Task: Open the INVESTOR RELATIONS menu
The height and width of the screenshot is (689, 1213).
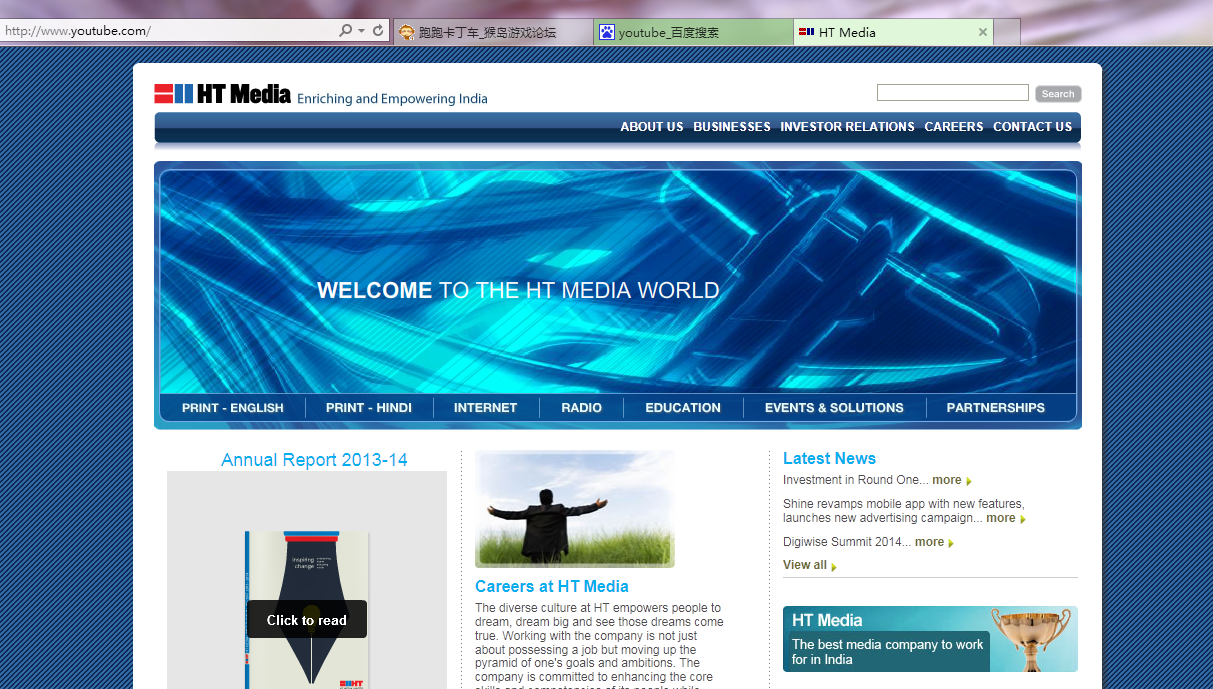Action: pyautogui.click(x=847, y=127)
